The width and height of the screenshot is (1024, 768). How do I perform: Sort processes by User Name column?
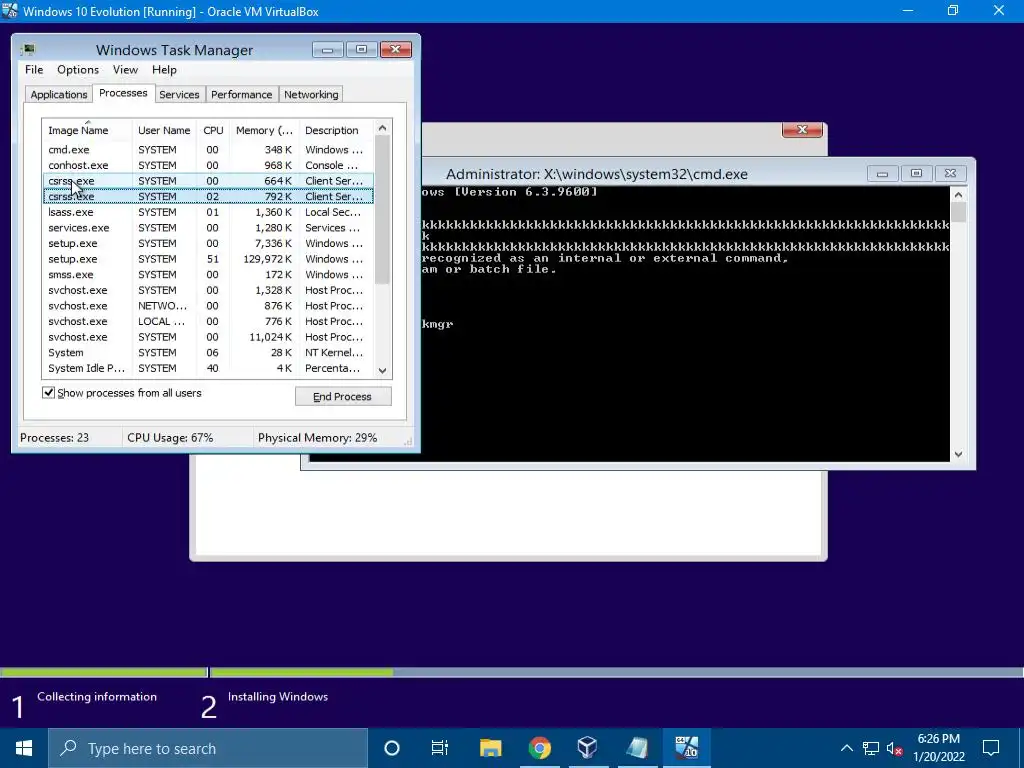pyautogui.click(x=164, y=130)
